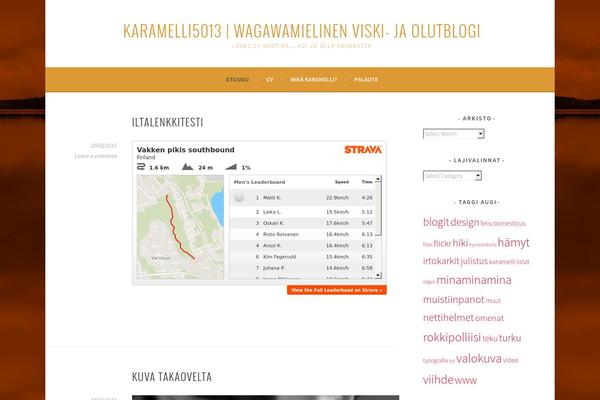Click the Vakken pikis southbound segment title
Image resolution: width=600 pixels, height=400 pixels.
(x=186, y=150)
